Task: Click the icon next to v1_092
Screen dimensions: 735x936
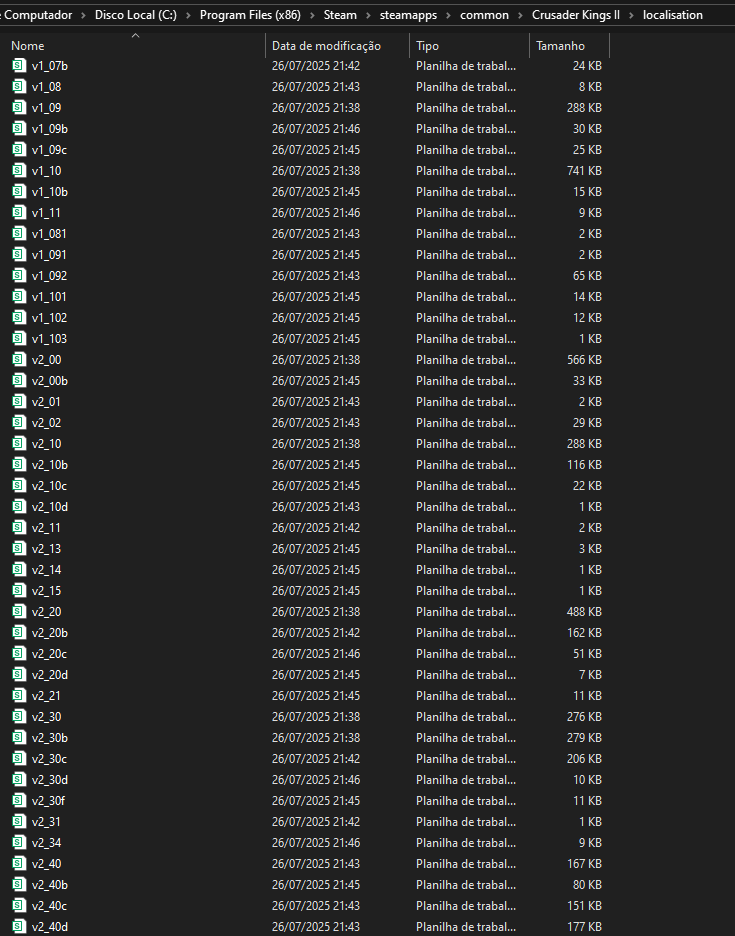Action: (19, 275)
